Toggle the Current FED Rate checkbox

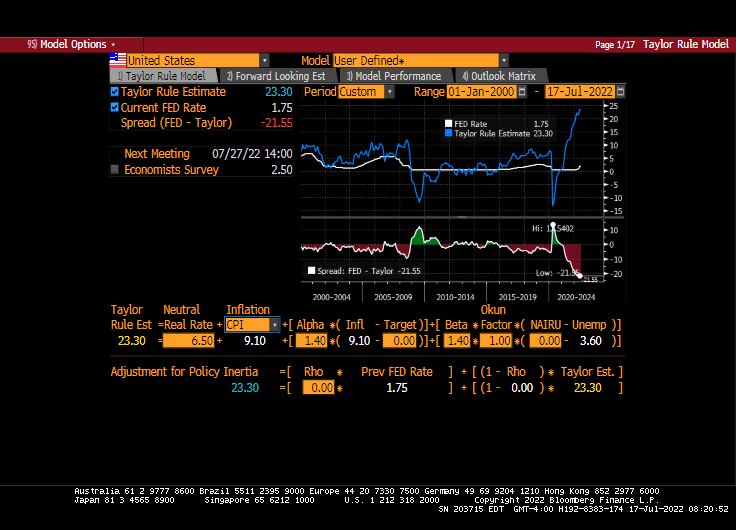tap(115, 107)
